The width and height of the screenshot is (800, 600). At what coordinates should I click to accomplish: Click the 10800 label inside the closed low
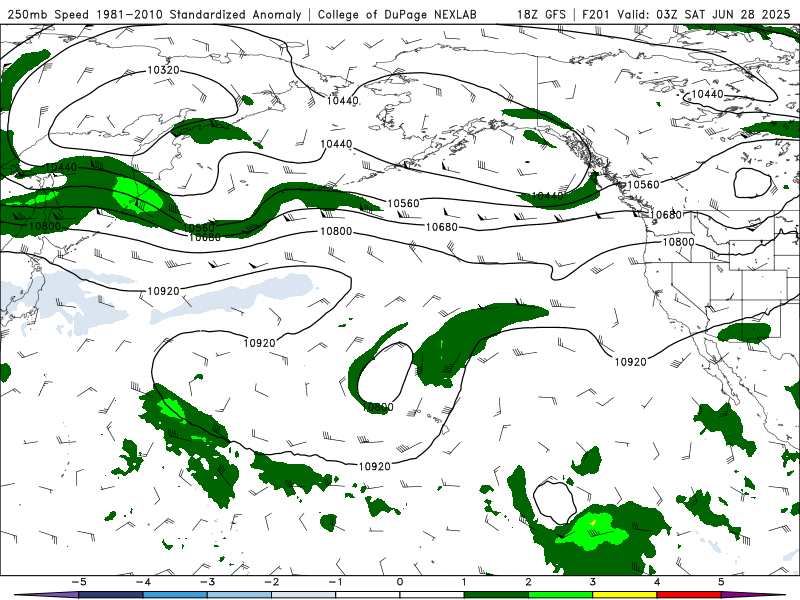point(378,407)
